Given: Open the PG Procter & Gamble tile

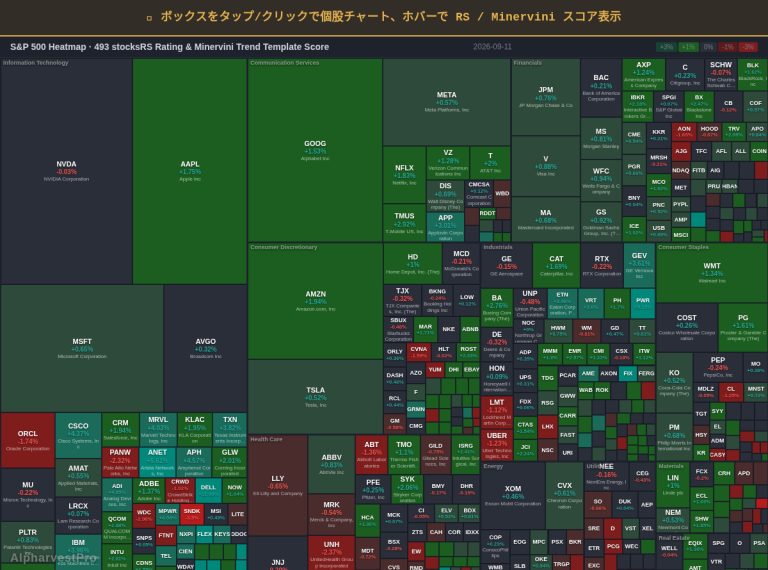Looking at the screenshot, I should click(x=743, y=327).
